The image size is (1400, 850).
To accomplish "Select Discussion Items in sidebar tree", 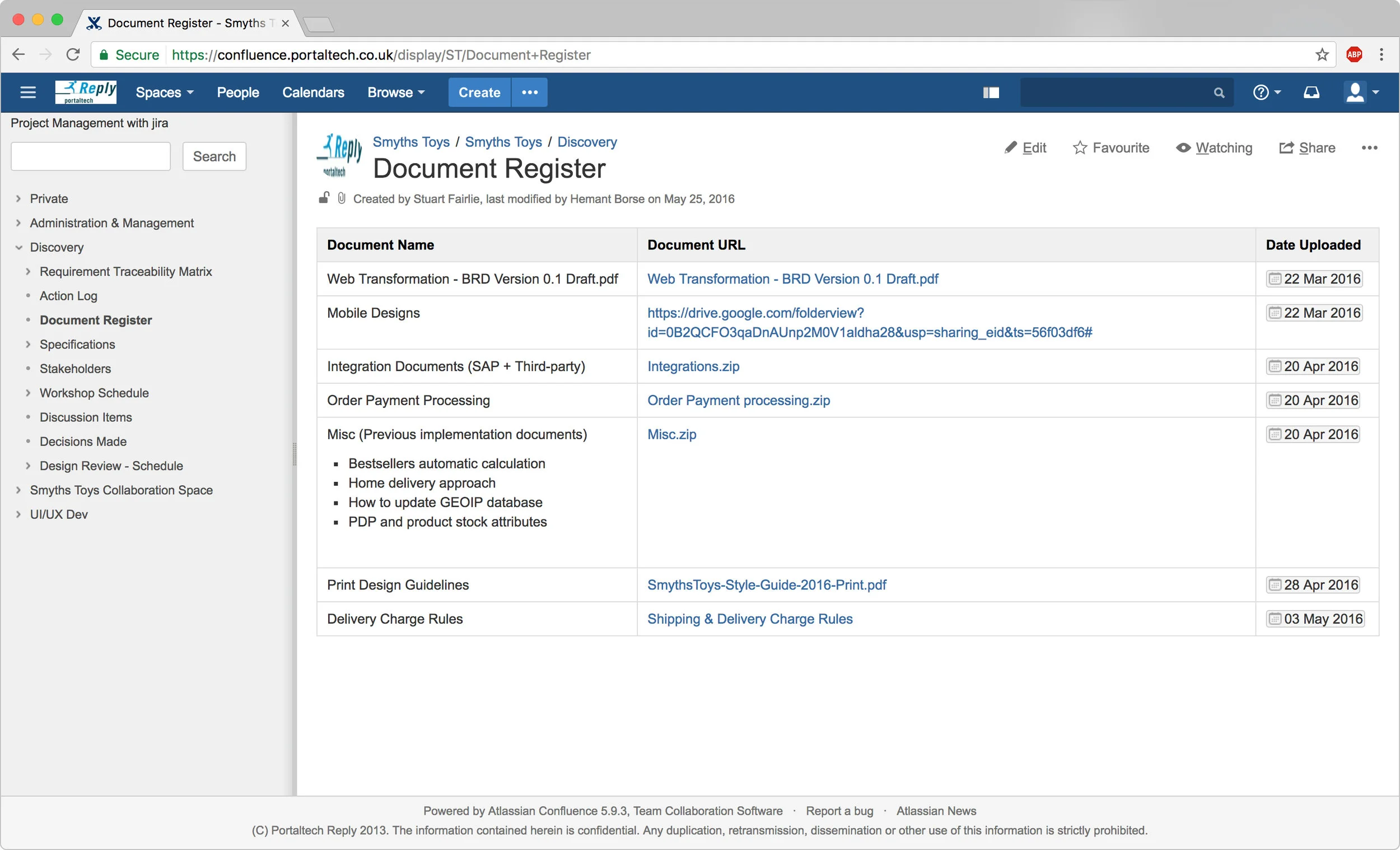I will pos(86,417).
